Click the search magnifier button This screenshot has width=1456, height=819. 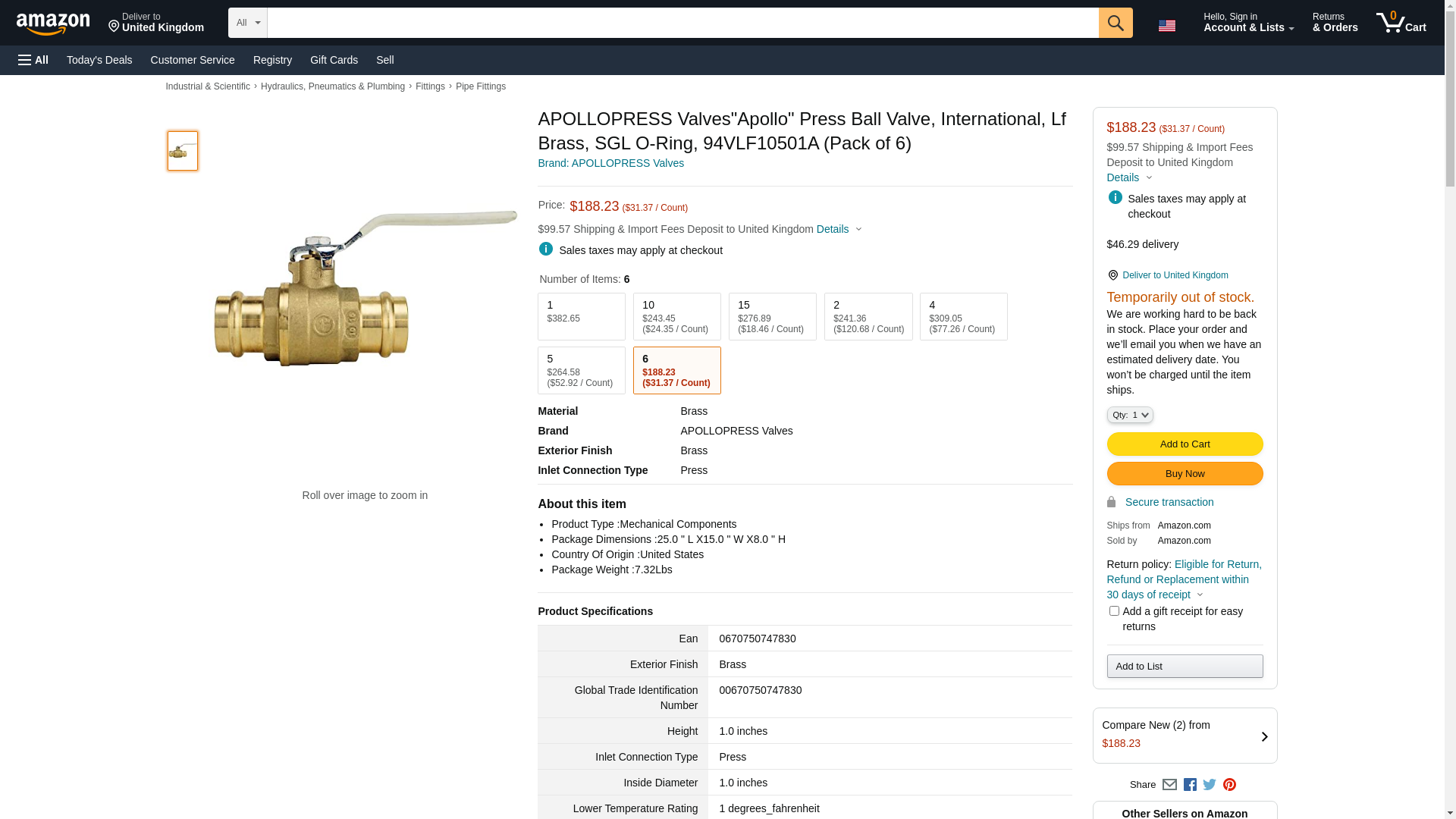pyautogui.click(x=1116, y=23)
